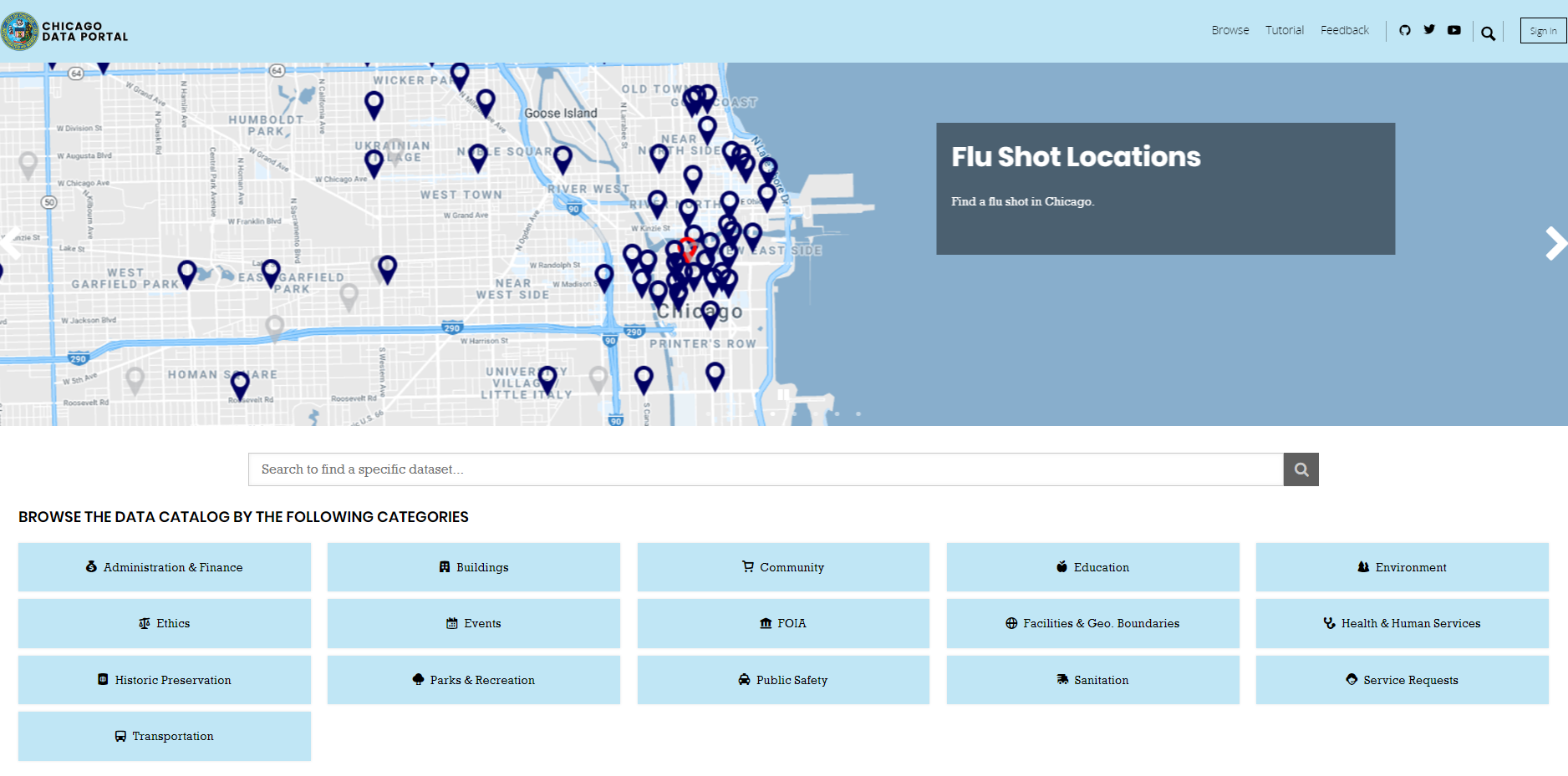The height and width of the screenshot is (776, 1568).
Task: Open the Feedback link in header
Action: click(x=1344, y=30)
